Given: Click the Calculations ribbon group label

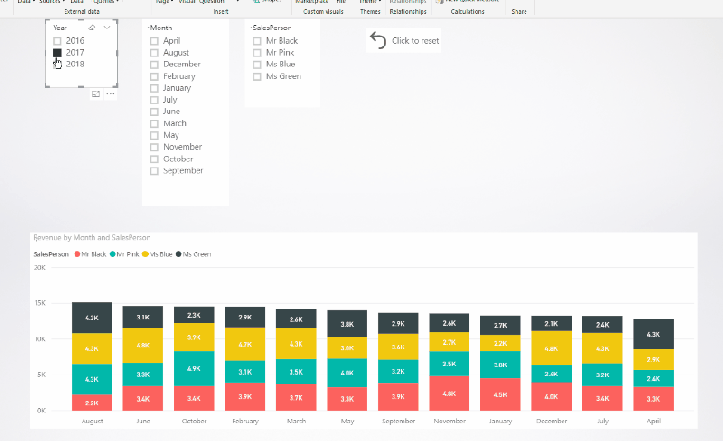Looking at the screenshot, I should [x=467, y=11].
